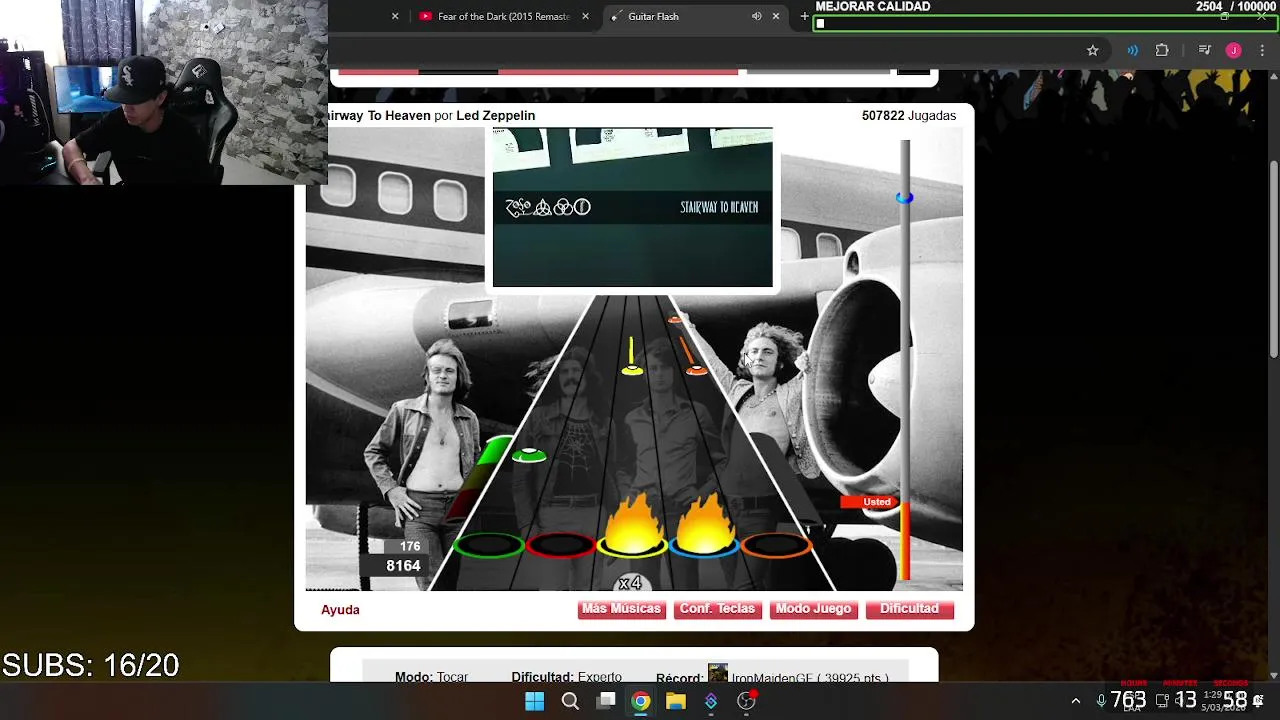Click the page vertical scrollbar
The image size is (1280, 720).
pos(1273,260)
